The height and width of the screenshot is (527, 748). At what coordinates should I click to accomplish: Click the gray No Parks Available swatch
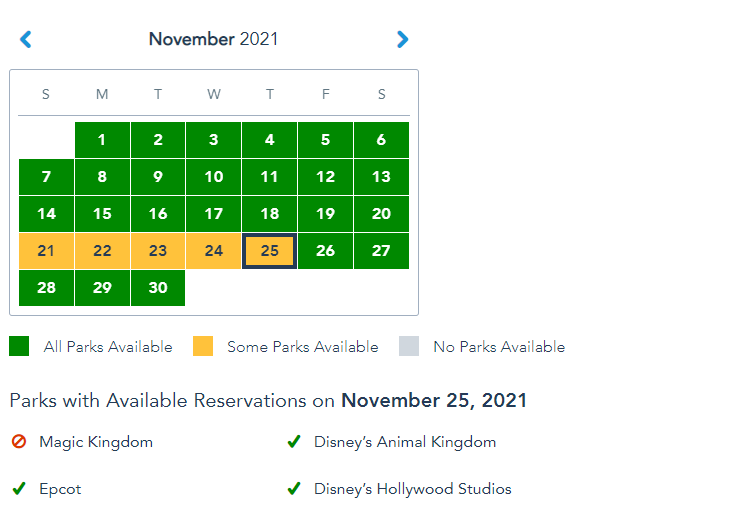[409, 347]
